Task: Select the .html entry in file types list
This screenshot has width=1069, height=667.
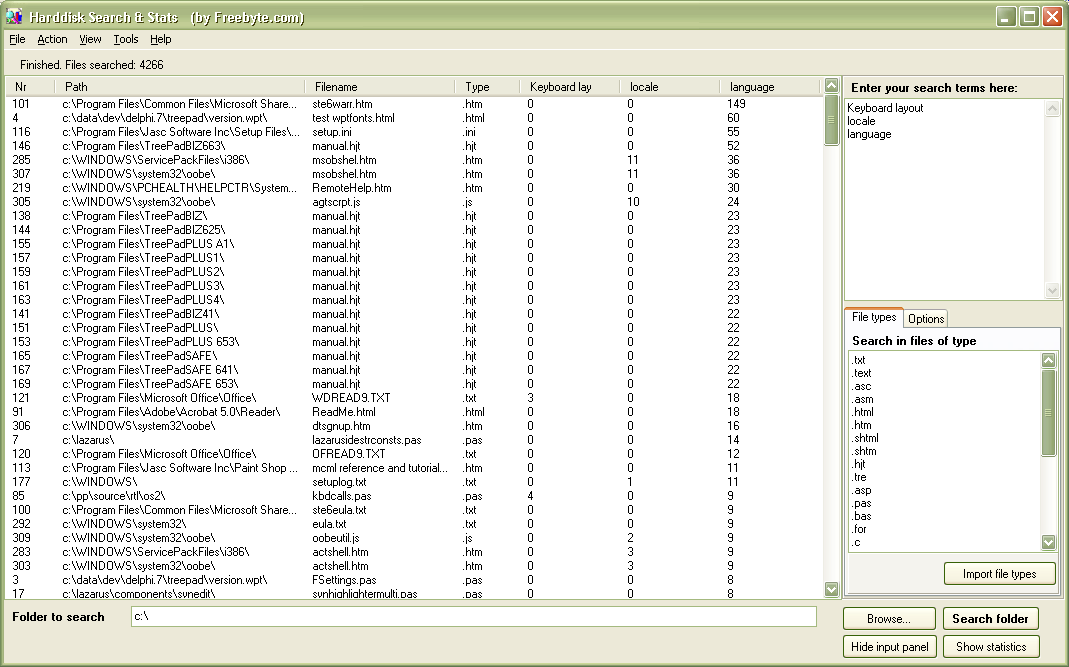Action: [862, 412]
